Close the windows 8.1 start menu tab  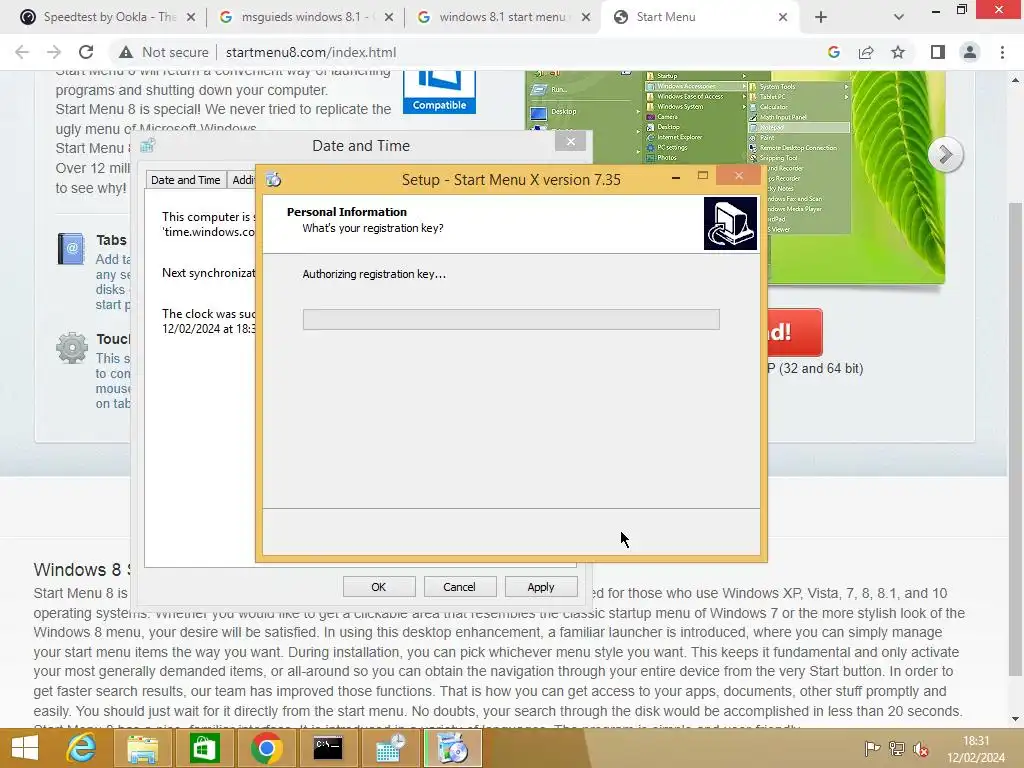pyautogui.click(x=586, y=17)
